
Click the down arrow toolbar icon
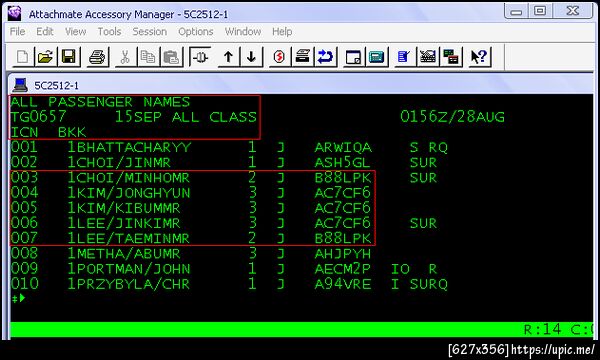tap(251, 57)
